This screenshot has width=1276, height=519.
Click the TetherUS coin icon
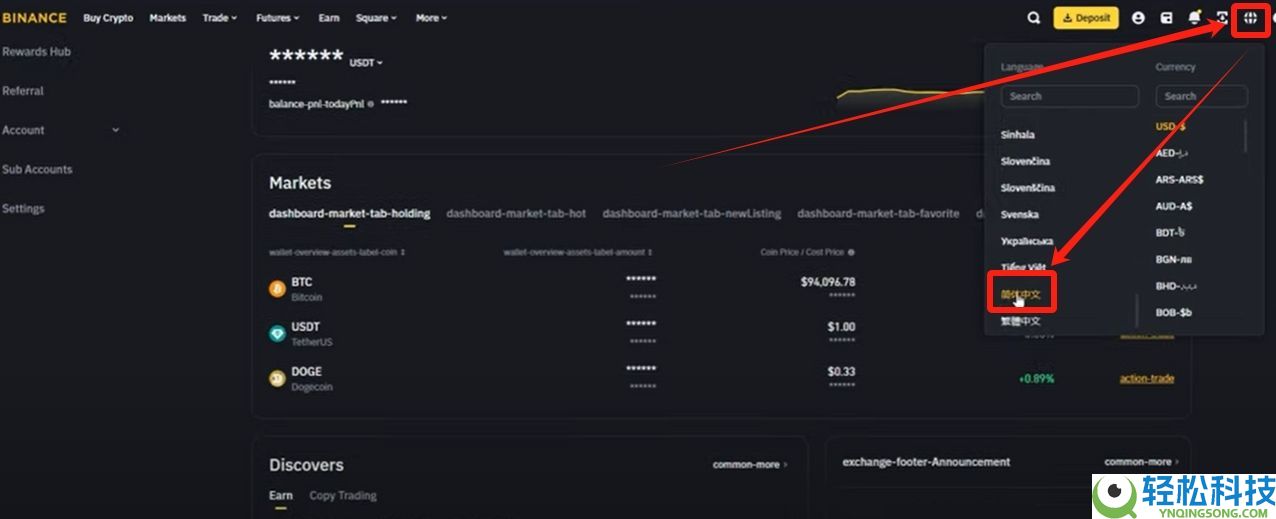[x=277, y=334]
